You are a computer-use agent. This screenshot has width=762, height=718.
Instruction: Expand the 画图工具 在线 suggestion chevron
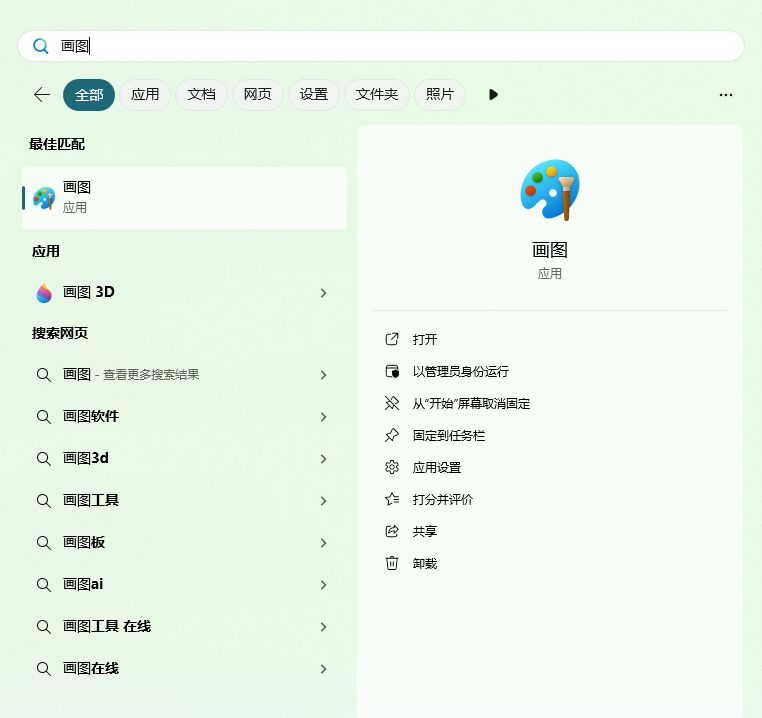point(324,627)
